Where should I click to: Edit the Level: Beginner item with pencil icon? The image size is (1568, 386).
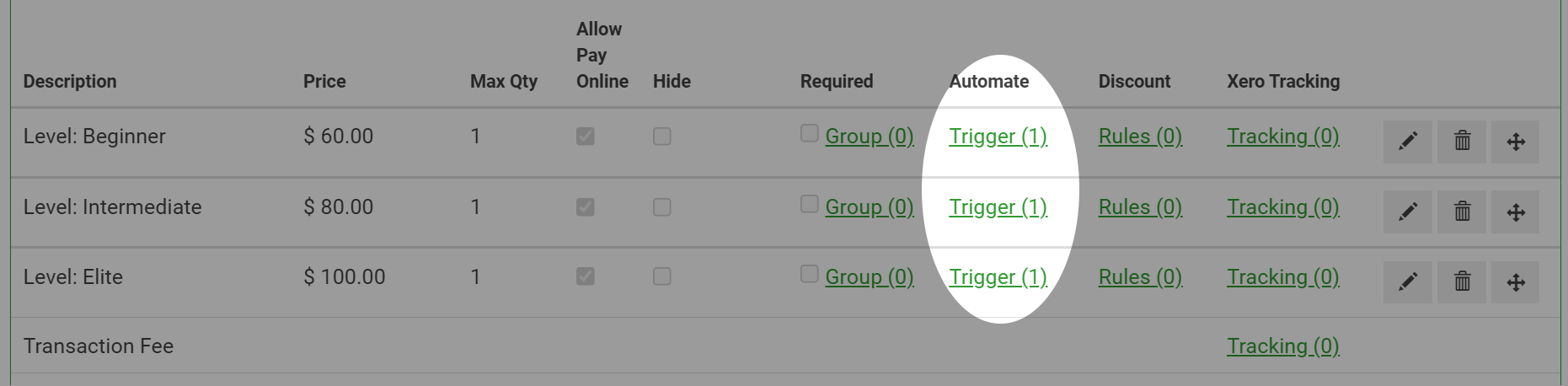[x=1407, y=141]
